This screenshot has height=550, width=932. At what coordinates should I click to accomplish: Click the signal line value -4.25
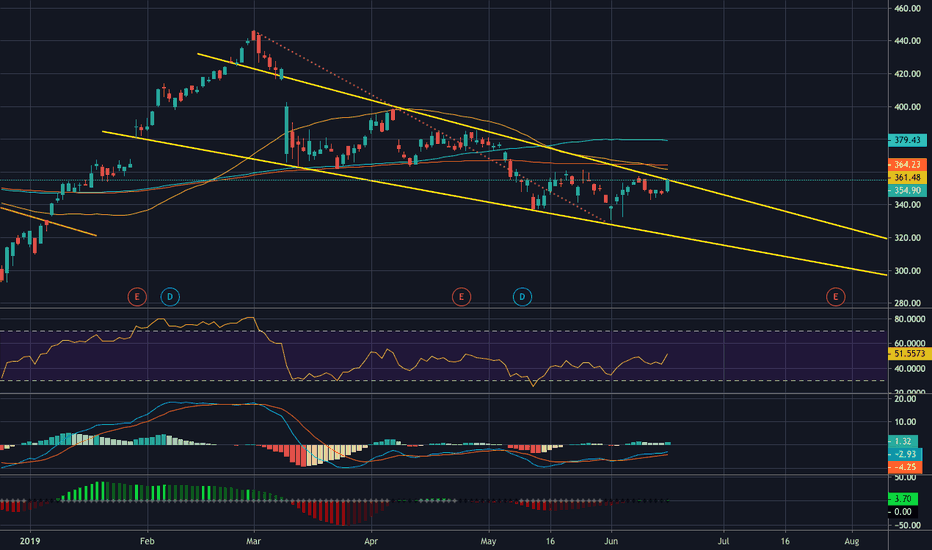[x=905, y=467]
